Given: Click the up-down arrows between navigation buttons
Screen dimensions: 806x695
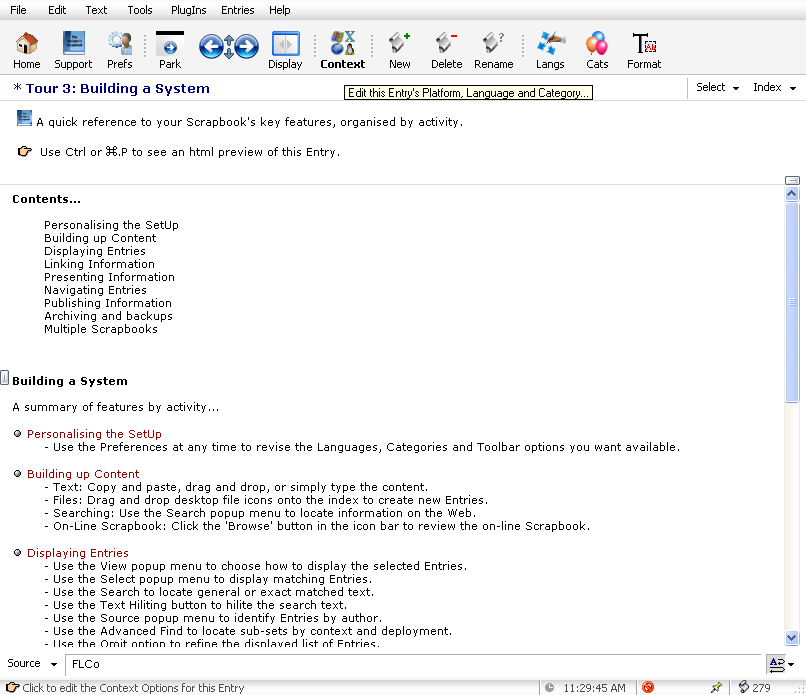Looking at the screenshot, I should tap(229, 47).
